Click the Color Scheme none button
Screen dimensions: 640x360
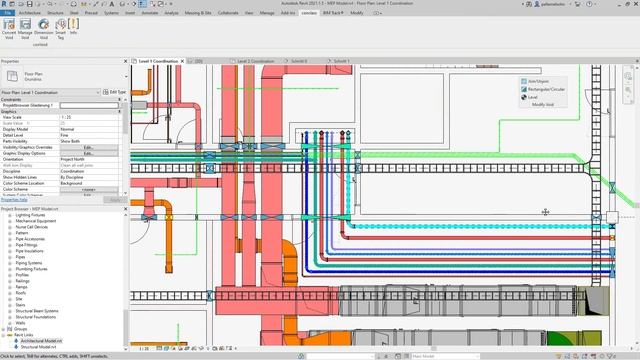coord(89,189)
